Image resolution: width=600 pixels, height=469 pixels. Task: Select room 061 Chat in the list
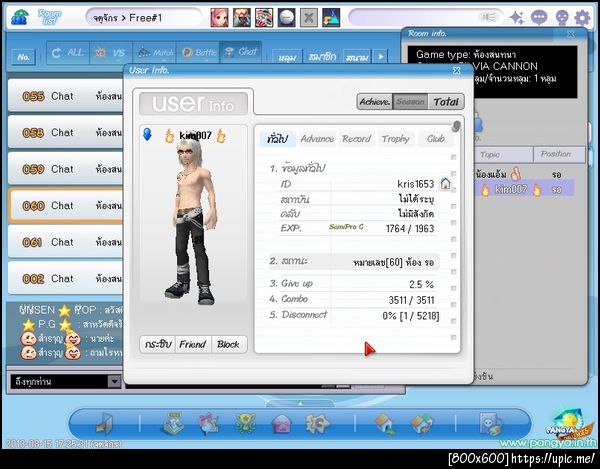pyautogui.click(x=65, y=242)
